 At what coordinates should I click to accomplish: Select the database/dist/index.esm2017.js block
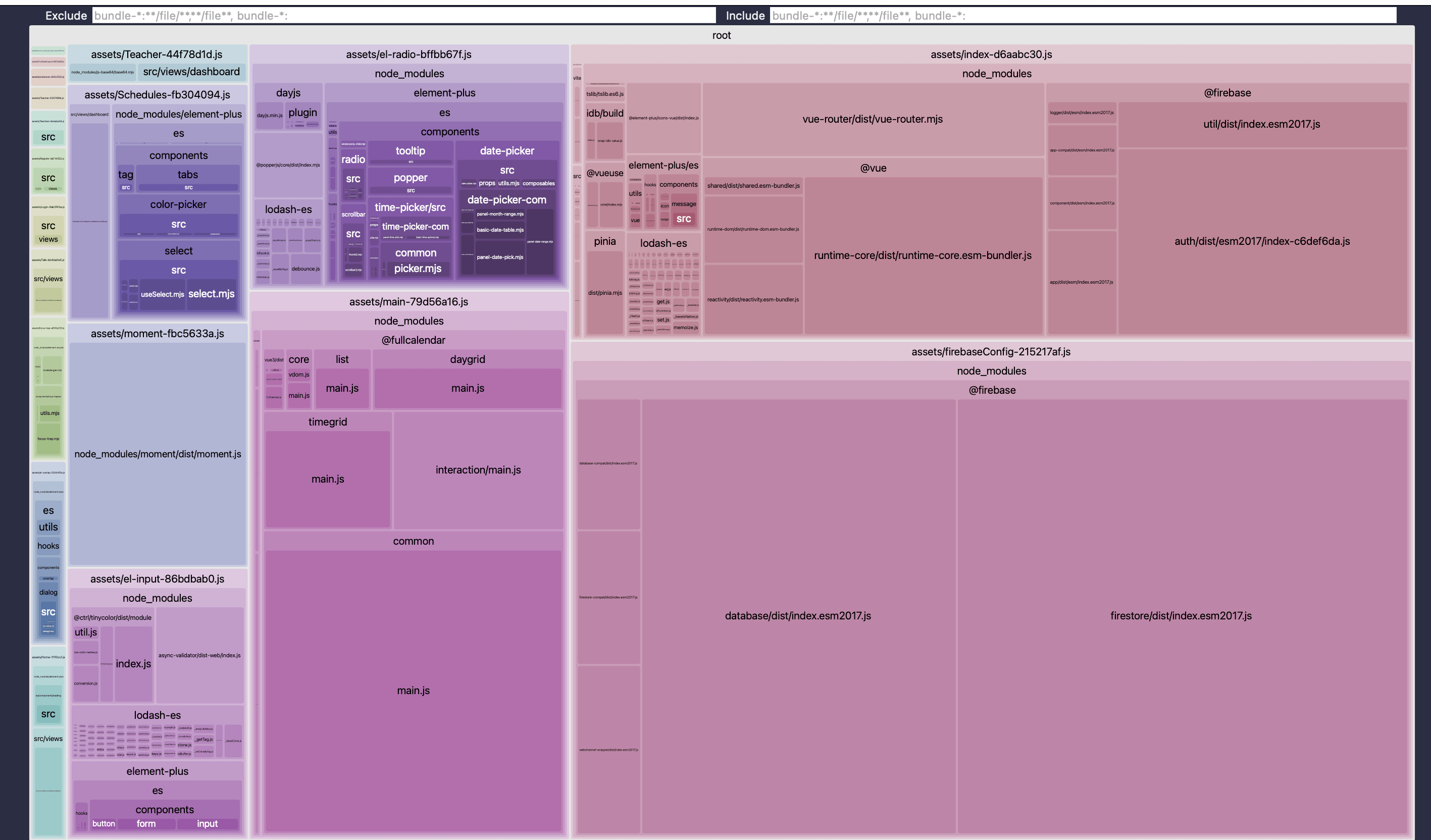pyautogui.click(x=798, y=616)
